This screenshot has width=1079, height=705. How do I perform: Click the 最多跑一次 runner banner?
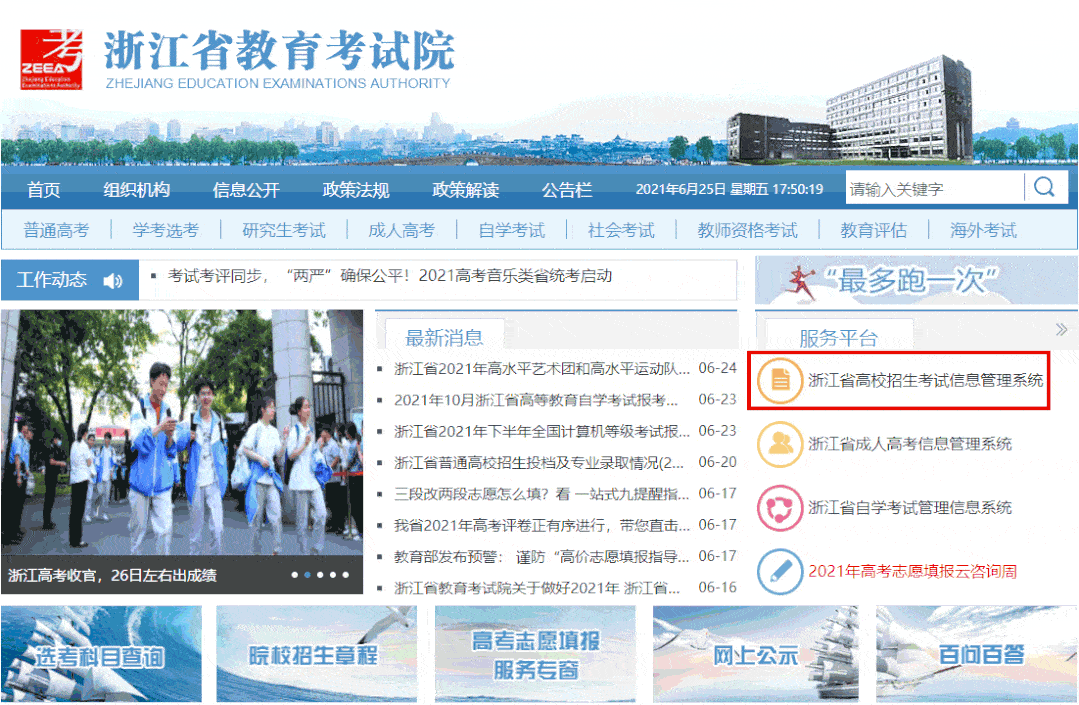pyautogui.click(x=916, y=280)
